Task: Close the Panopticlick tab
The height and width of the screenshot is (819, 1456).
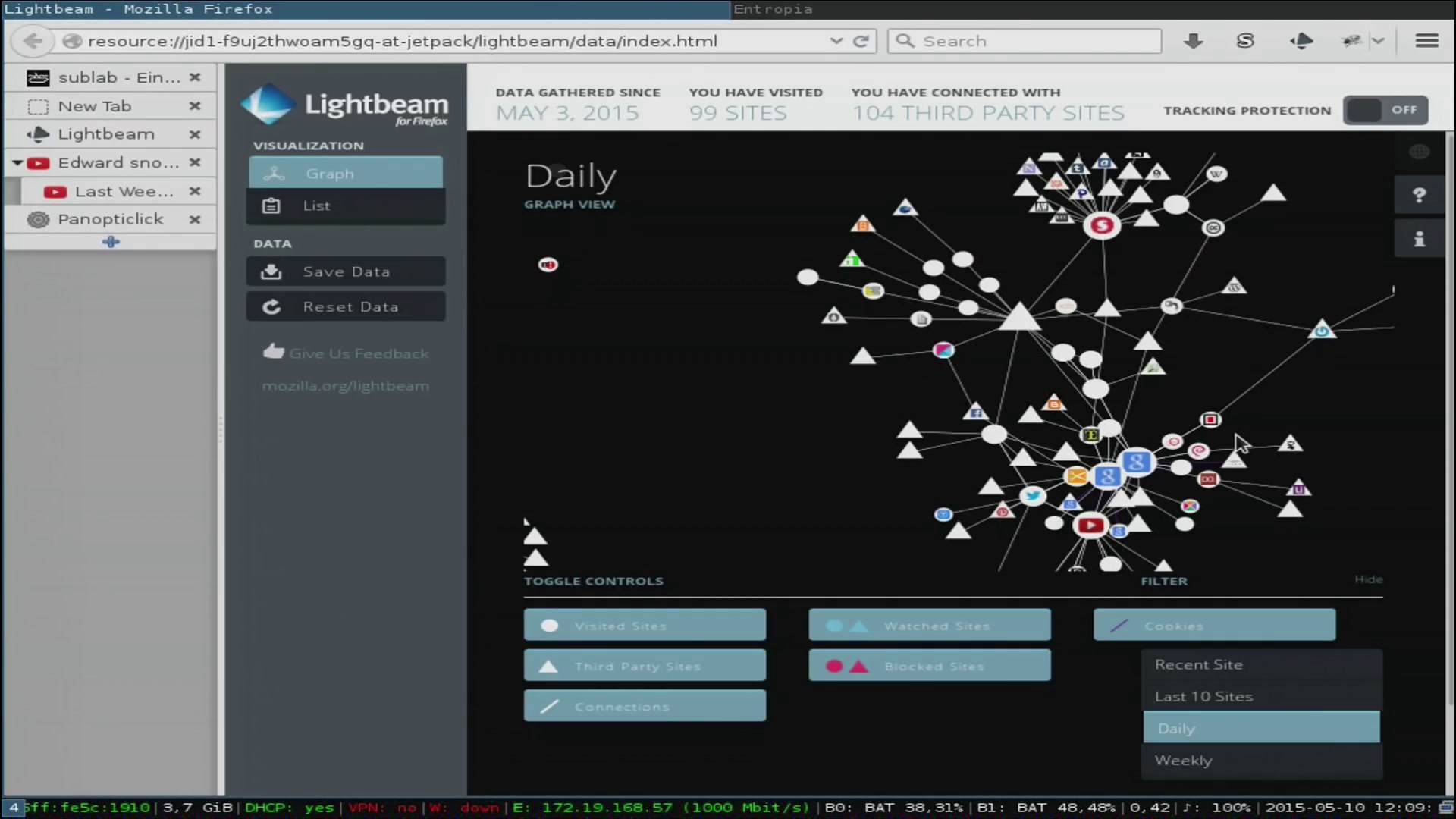Action: (x=195, y=219)
